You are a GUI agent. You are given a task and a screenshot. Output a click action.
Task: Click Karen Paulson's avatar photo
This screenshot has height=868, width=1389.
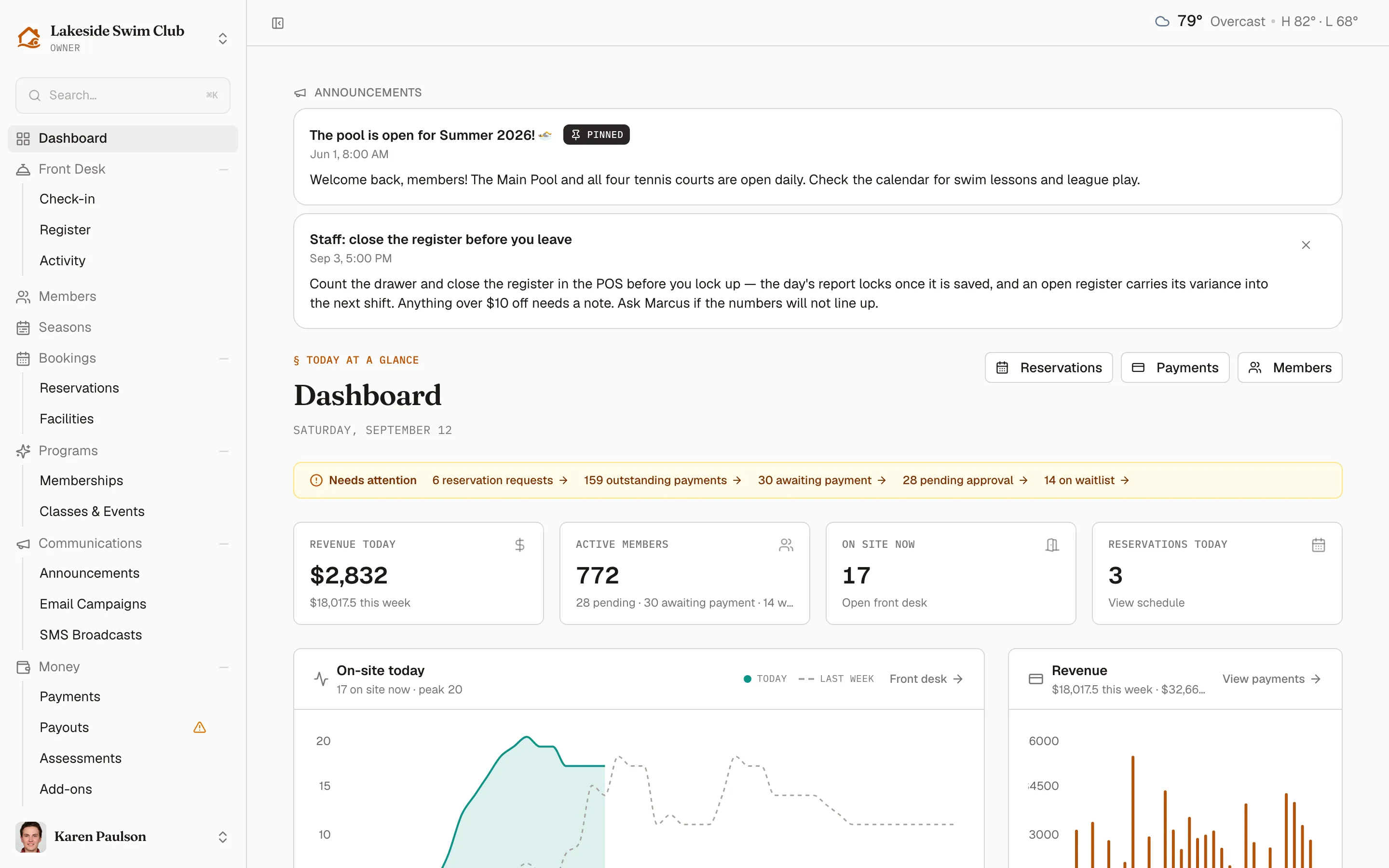point(31,837)
